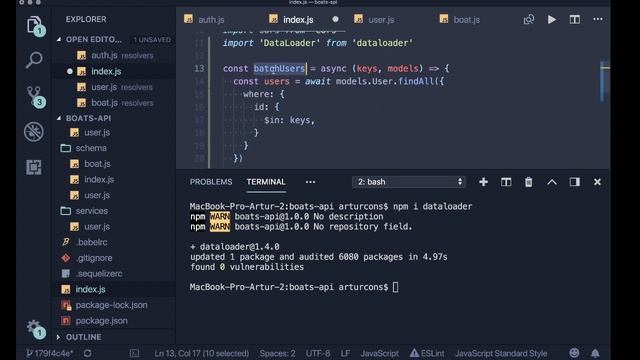
Task: Click the terminal icon in status bar
Action: click(134, 353)
